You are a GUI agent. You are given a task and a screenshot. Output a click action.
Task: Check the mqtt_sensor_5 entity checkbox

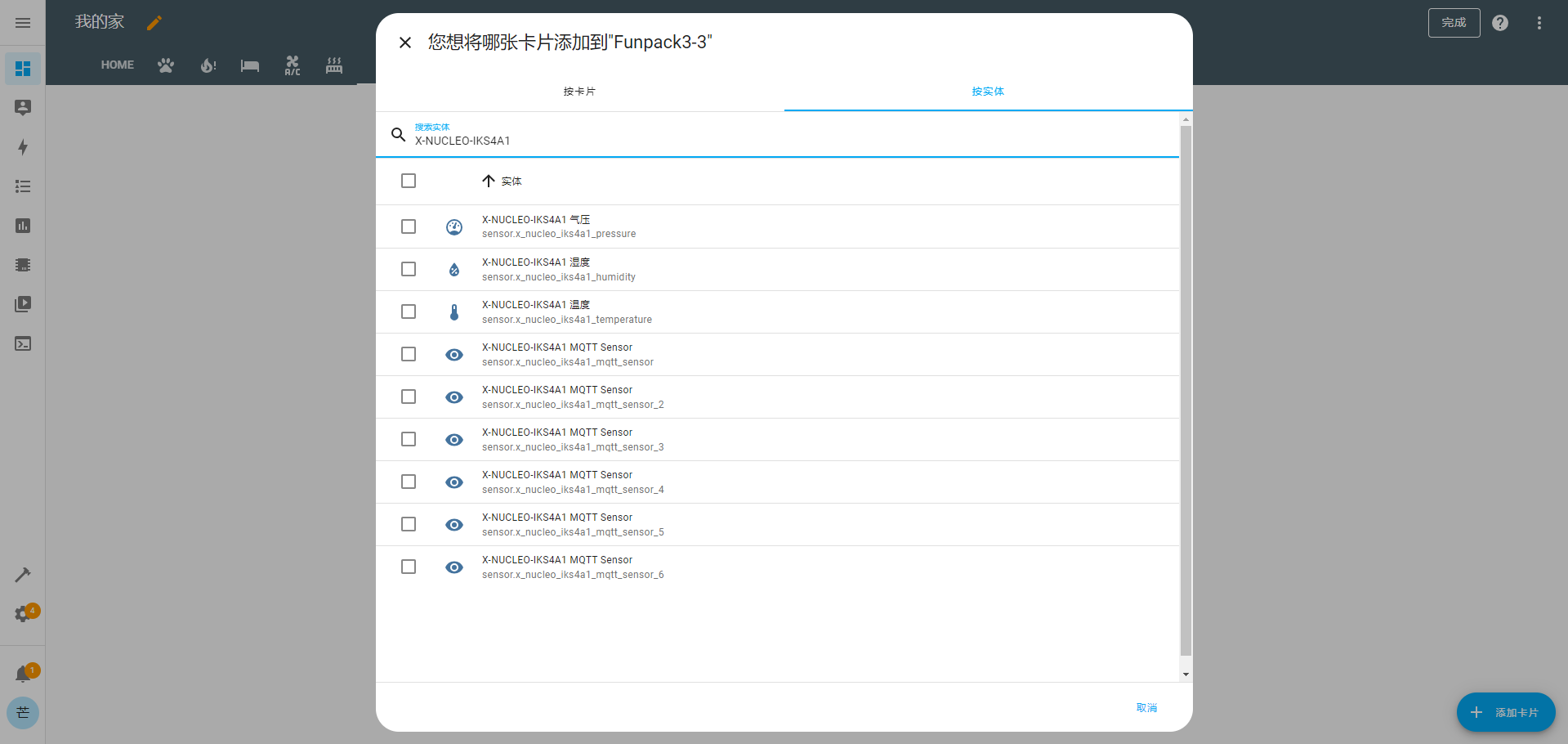click(x=409, y=524)
